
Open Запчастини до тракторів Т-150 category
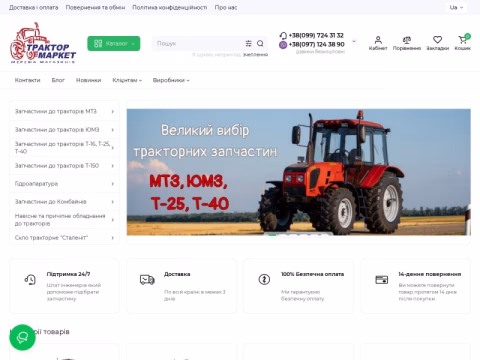tap(57, 166)
